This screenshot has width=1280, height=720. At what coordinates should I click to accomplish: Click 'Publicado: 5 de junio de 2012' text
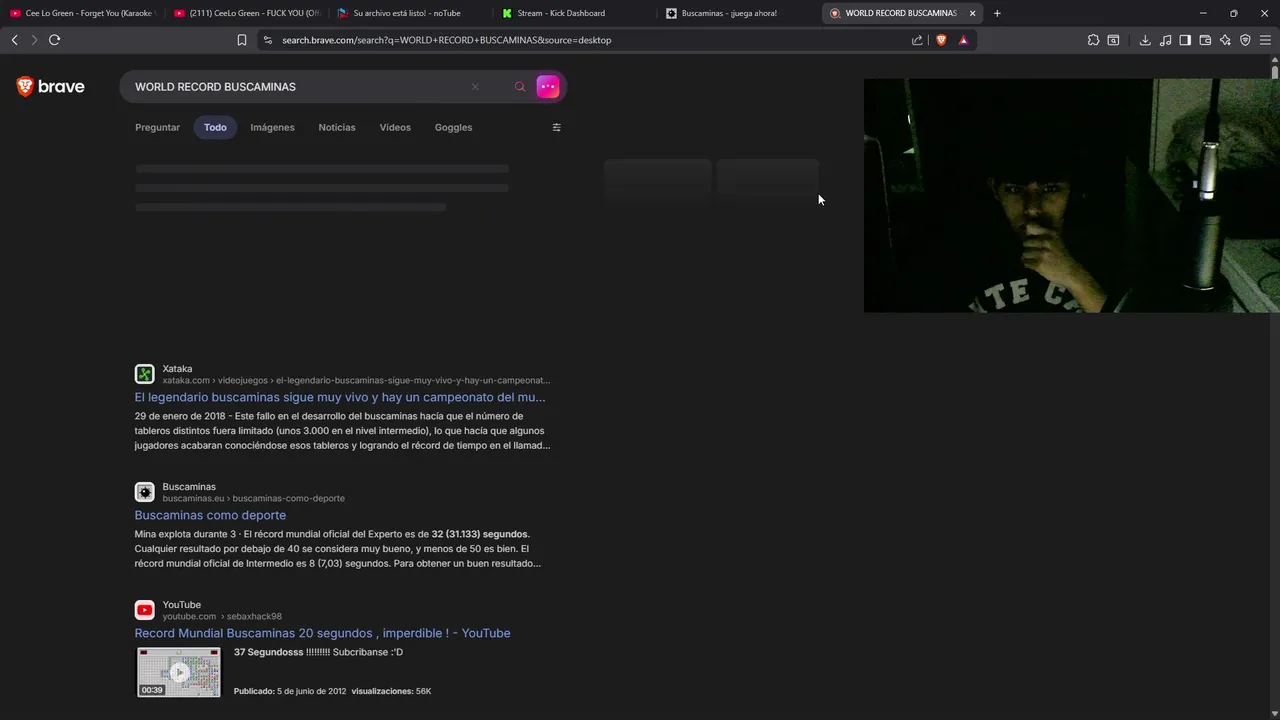[x=290, y=691]
